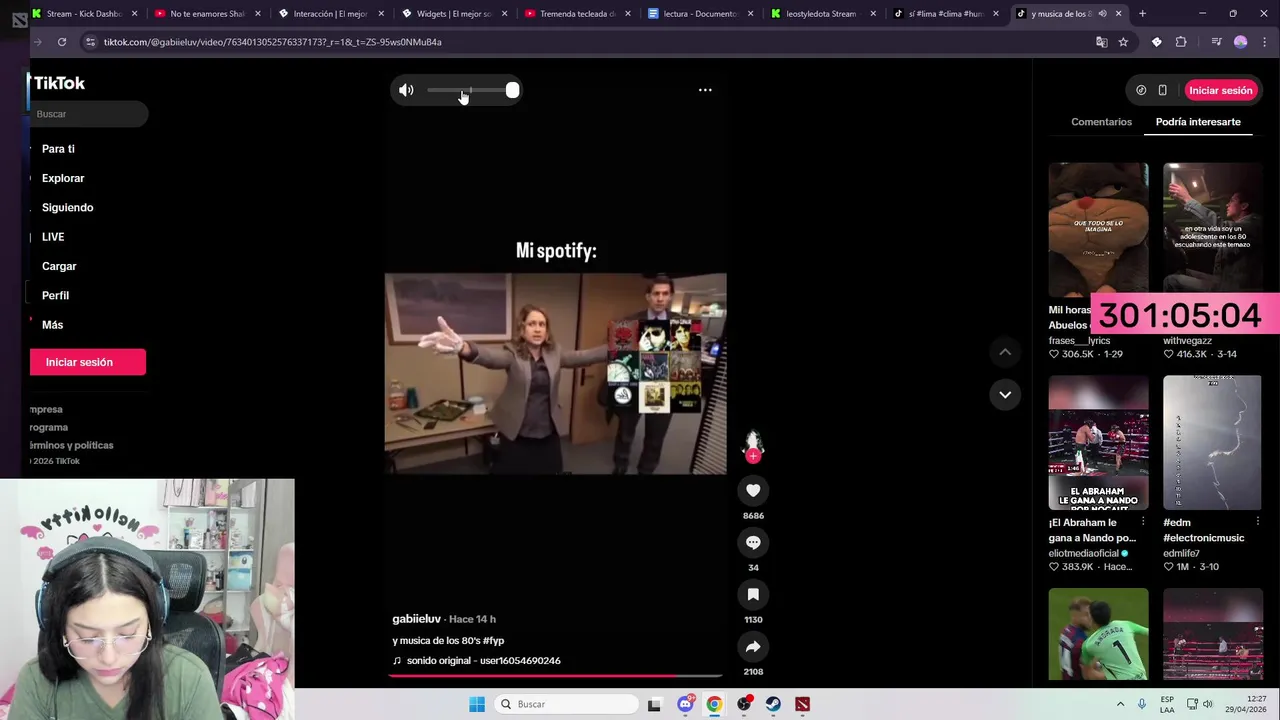Switch to lectura - Documentos tab
Screen dimensions: 1280x720
pyautogui.click(x=701, y=14)
